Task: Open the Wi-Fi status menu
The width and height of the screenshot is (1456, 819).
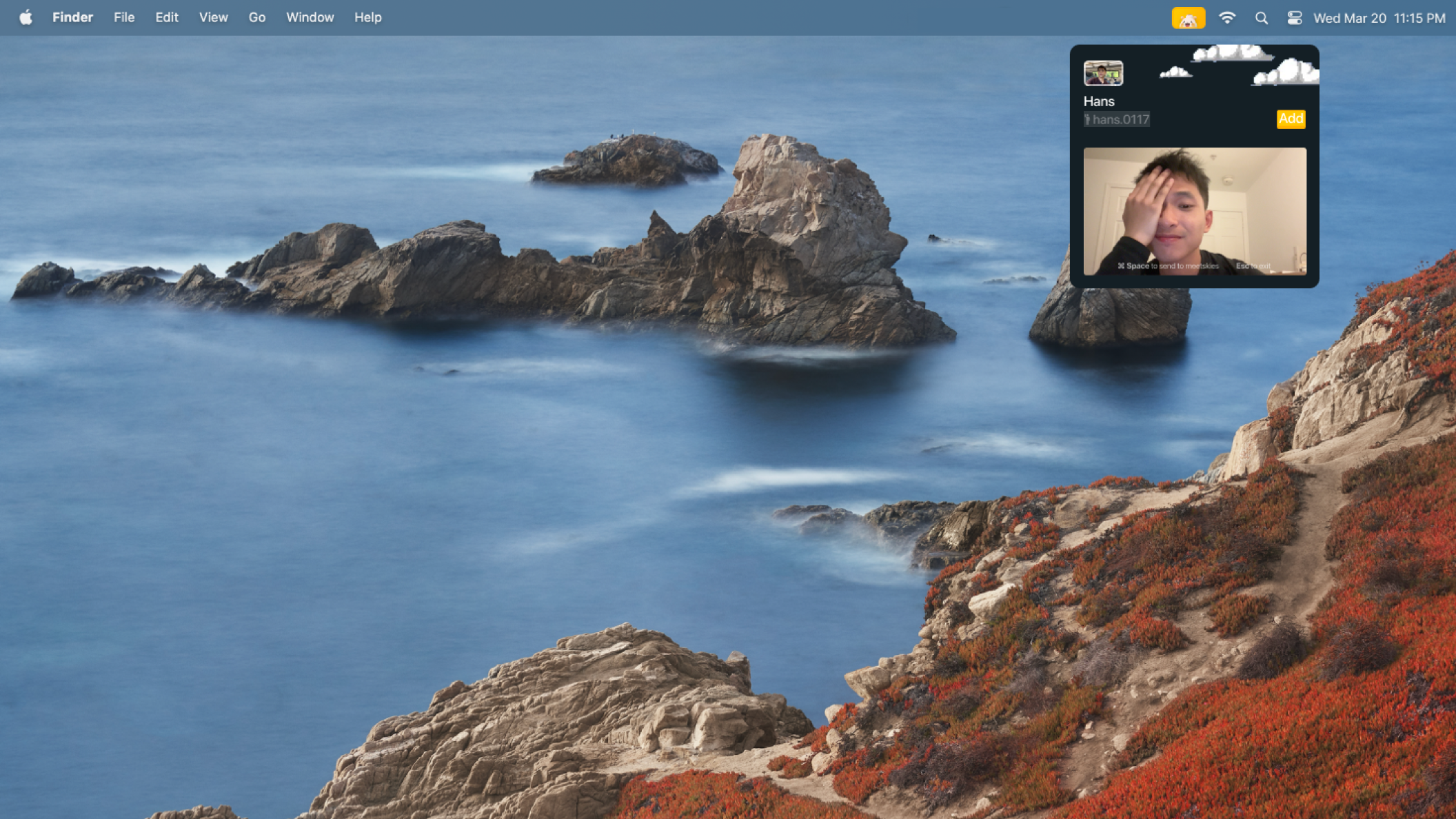Action: pos(1226,18)
